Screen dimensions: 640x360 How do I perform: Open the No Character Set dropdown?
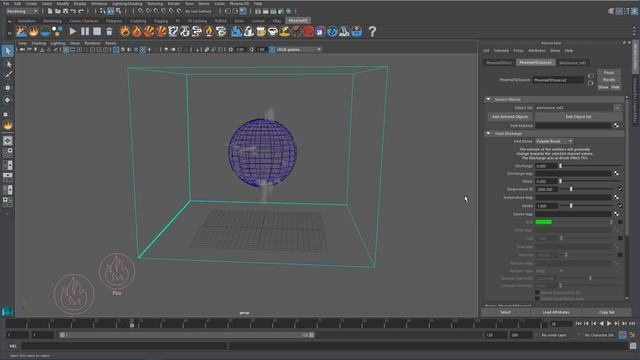(x=599, y=335)
